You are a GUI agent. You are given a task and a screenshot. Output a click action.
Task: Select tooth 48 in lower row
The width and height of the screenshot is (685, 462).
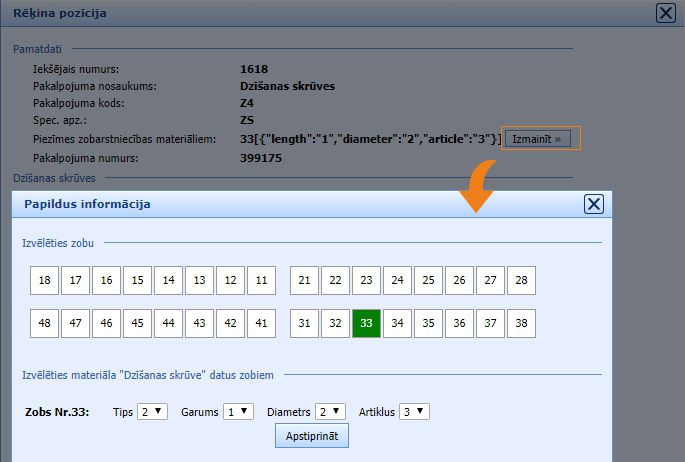[x=44, y=323]
